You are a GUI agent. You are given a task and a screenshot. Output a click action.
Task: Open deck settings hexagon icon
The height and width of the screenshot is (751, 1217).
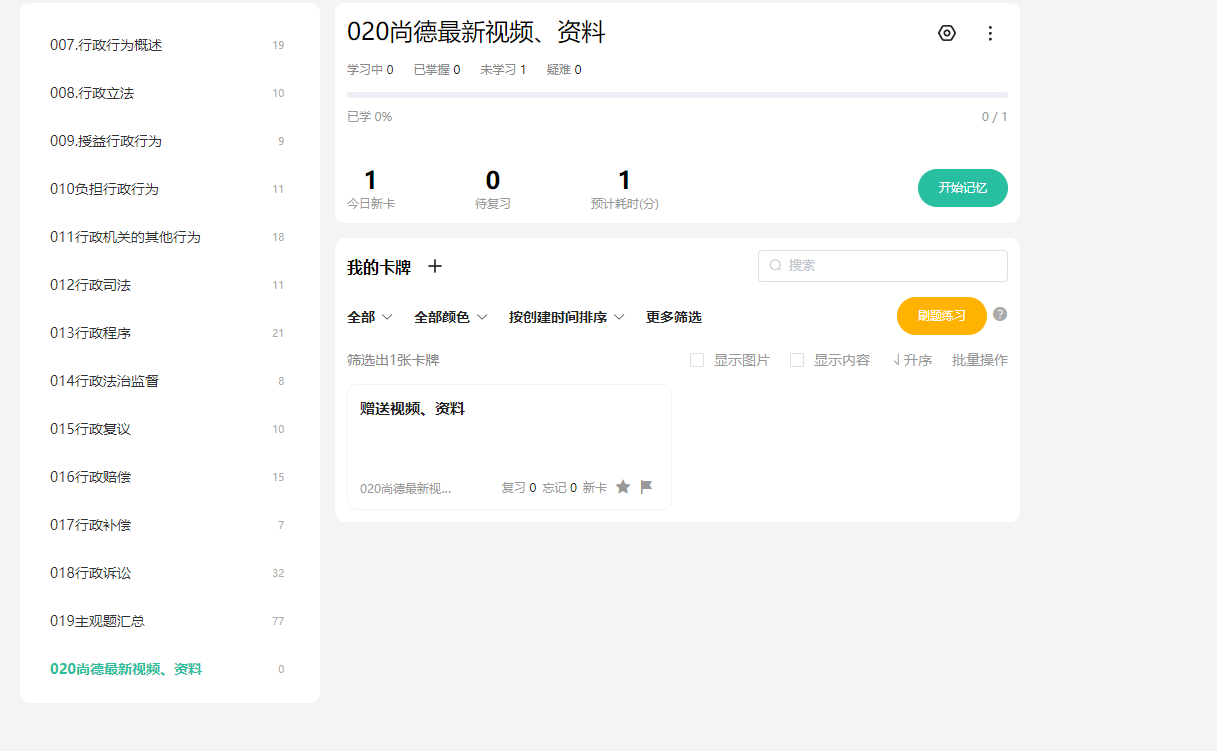point(947,33)
